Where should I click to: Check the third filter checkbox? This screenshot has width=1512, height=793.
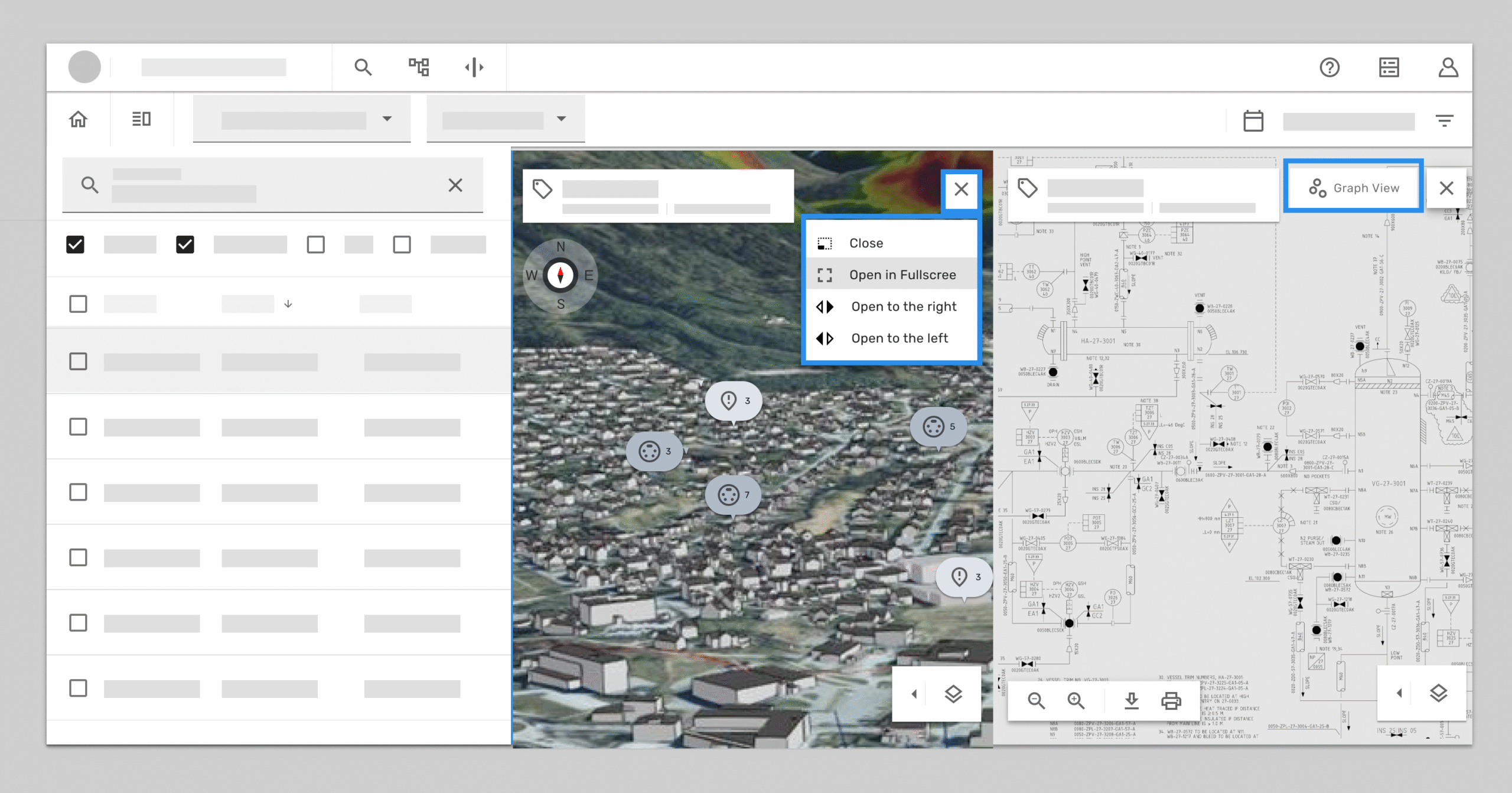click(316, 244)
